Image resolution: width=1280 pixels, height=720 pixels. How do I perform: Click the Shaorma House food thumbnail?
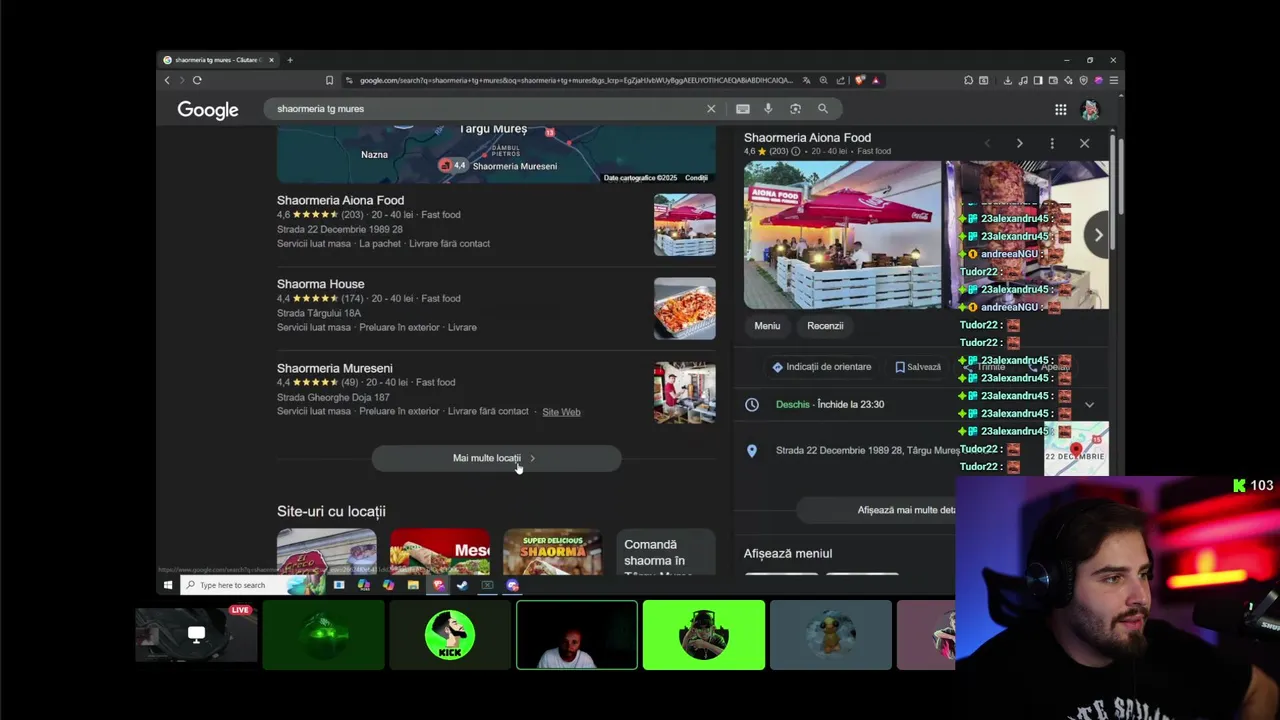(x=684, y=309)
